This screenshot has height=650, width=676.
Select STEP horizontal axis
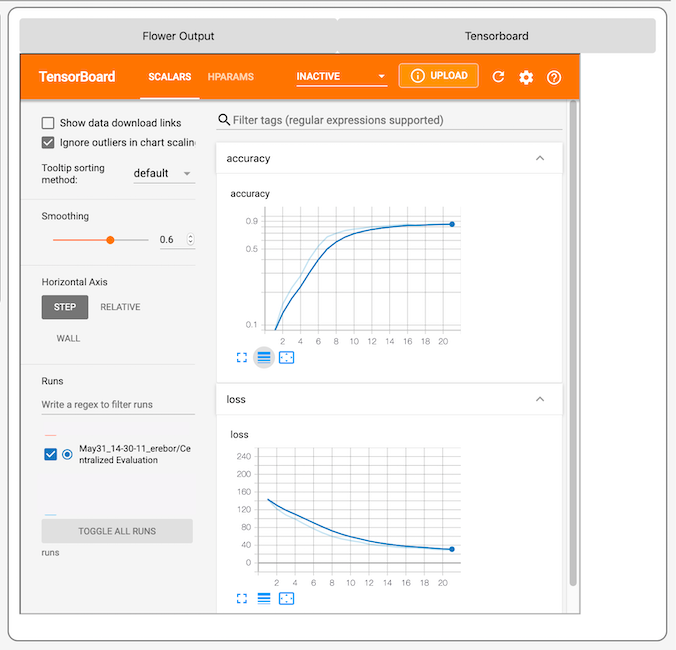click(65, 307)
